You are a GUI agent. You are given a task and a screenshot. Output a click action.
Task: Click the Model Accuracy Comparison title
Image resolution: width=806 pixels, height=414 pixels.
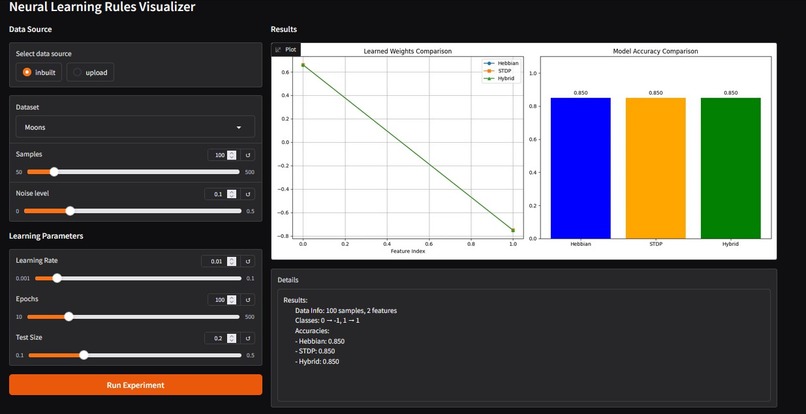[655, 51]
